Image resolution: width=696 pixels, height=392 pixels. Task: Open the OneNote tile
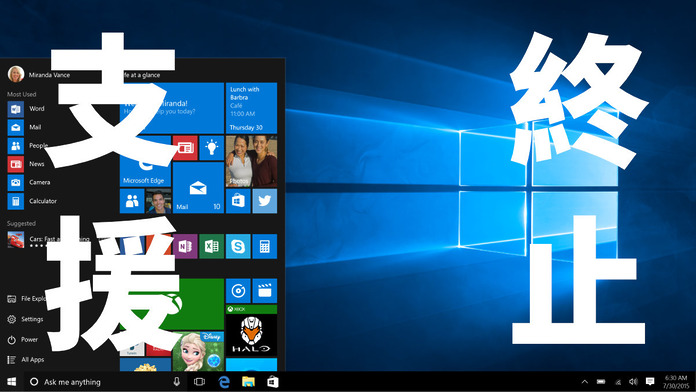[x=185, y=246]
